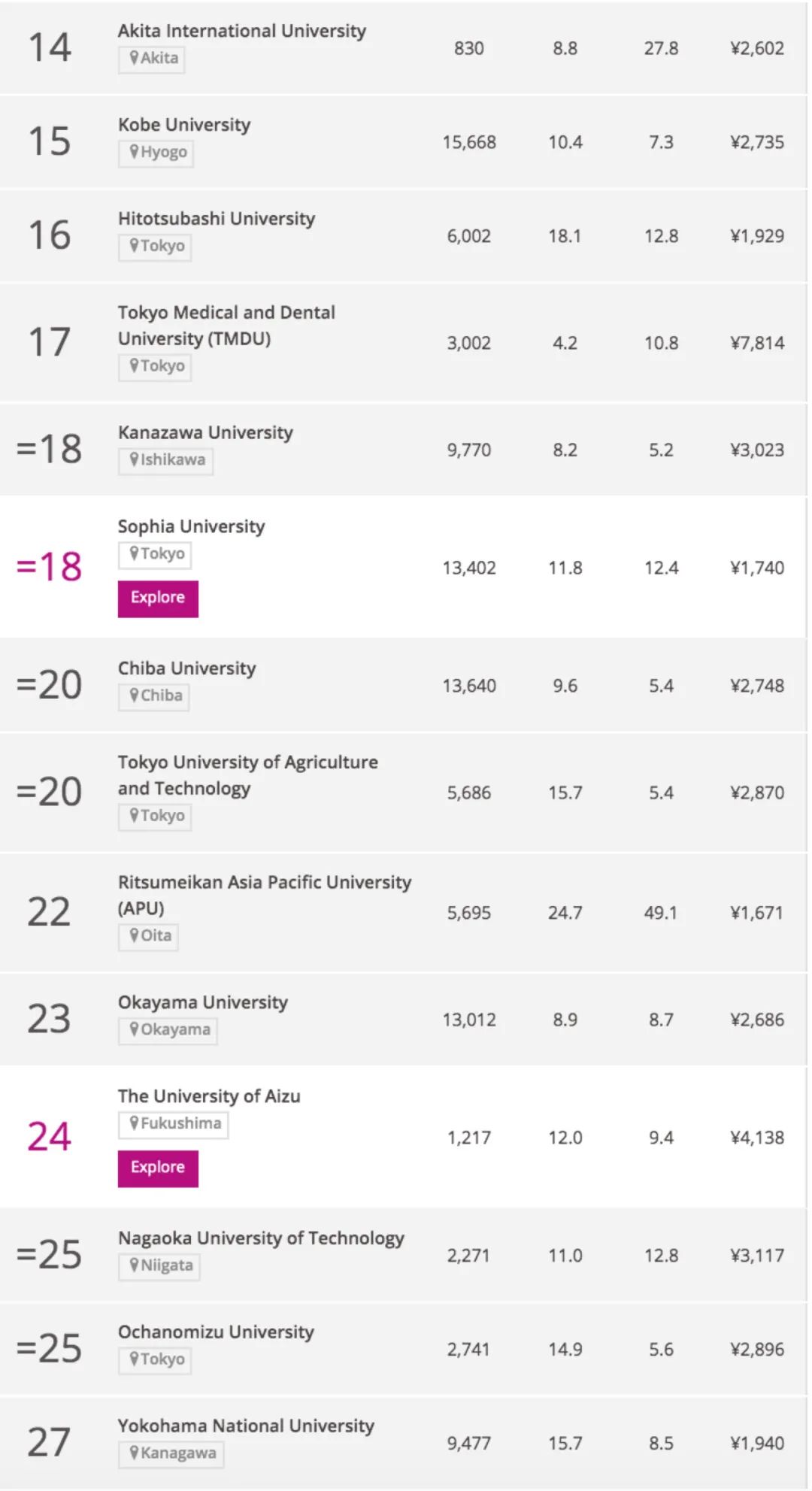
Task: Open Ritsumeikan Asia Pacific University link
Action: [x=264, y=894]
